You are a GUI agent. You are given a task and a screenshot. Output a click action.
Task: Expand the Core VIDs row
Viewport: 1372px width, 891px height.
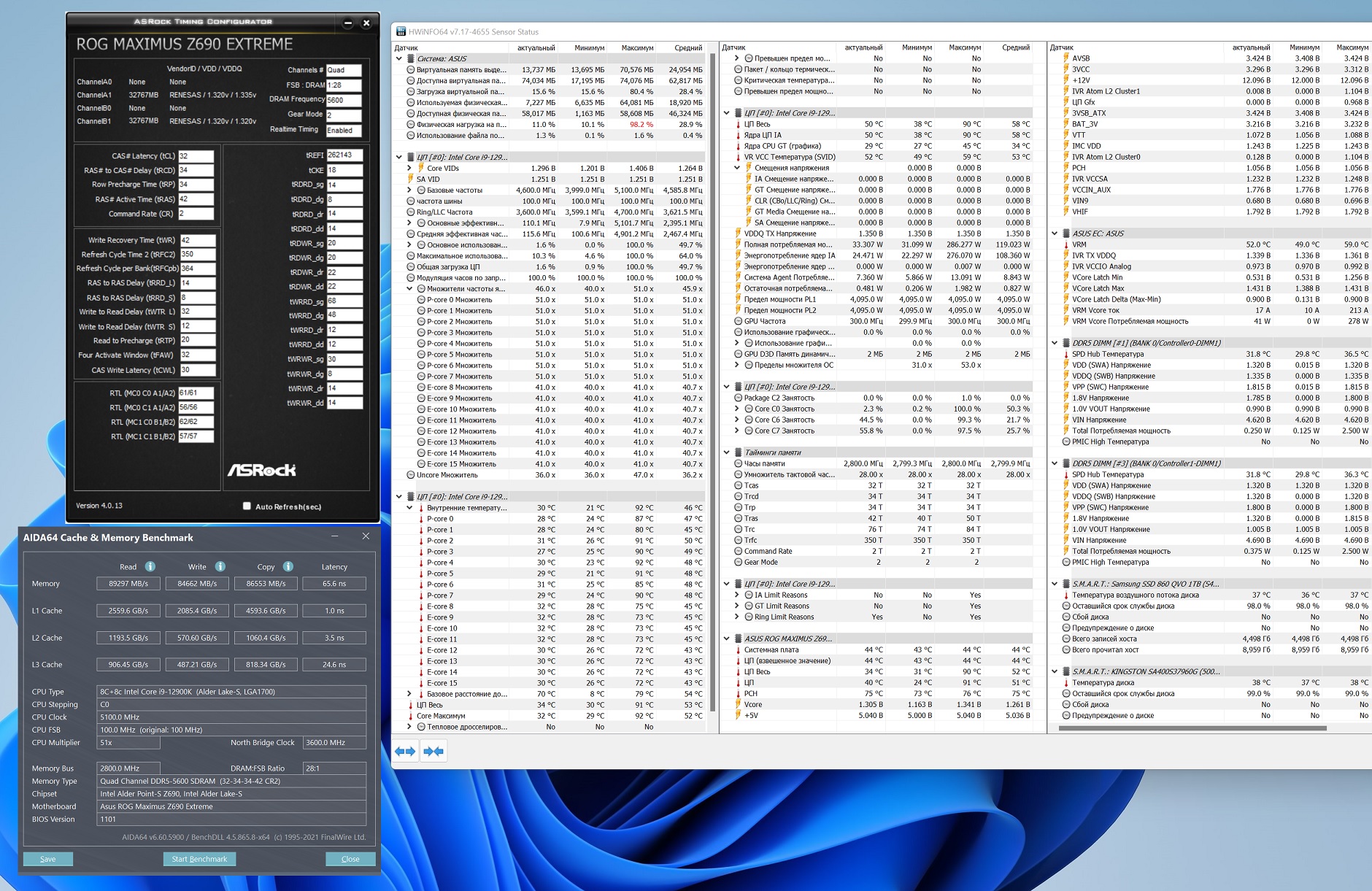409,168
